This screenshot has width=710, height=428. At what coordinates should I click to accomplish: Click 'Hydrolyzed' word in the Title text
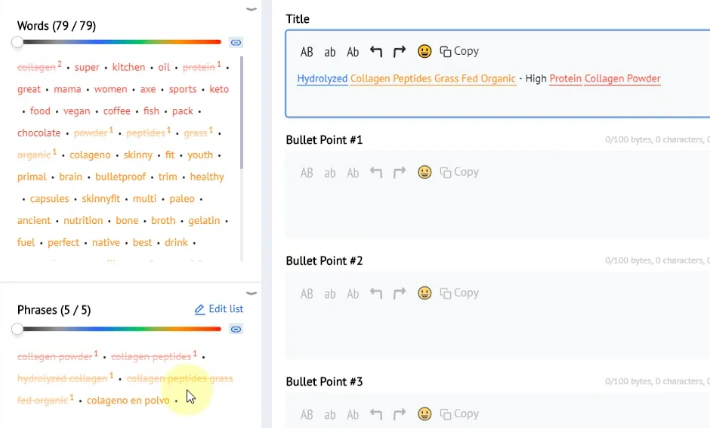(x=322, y=79)
